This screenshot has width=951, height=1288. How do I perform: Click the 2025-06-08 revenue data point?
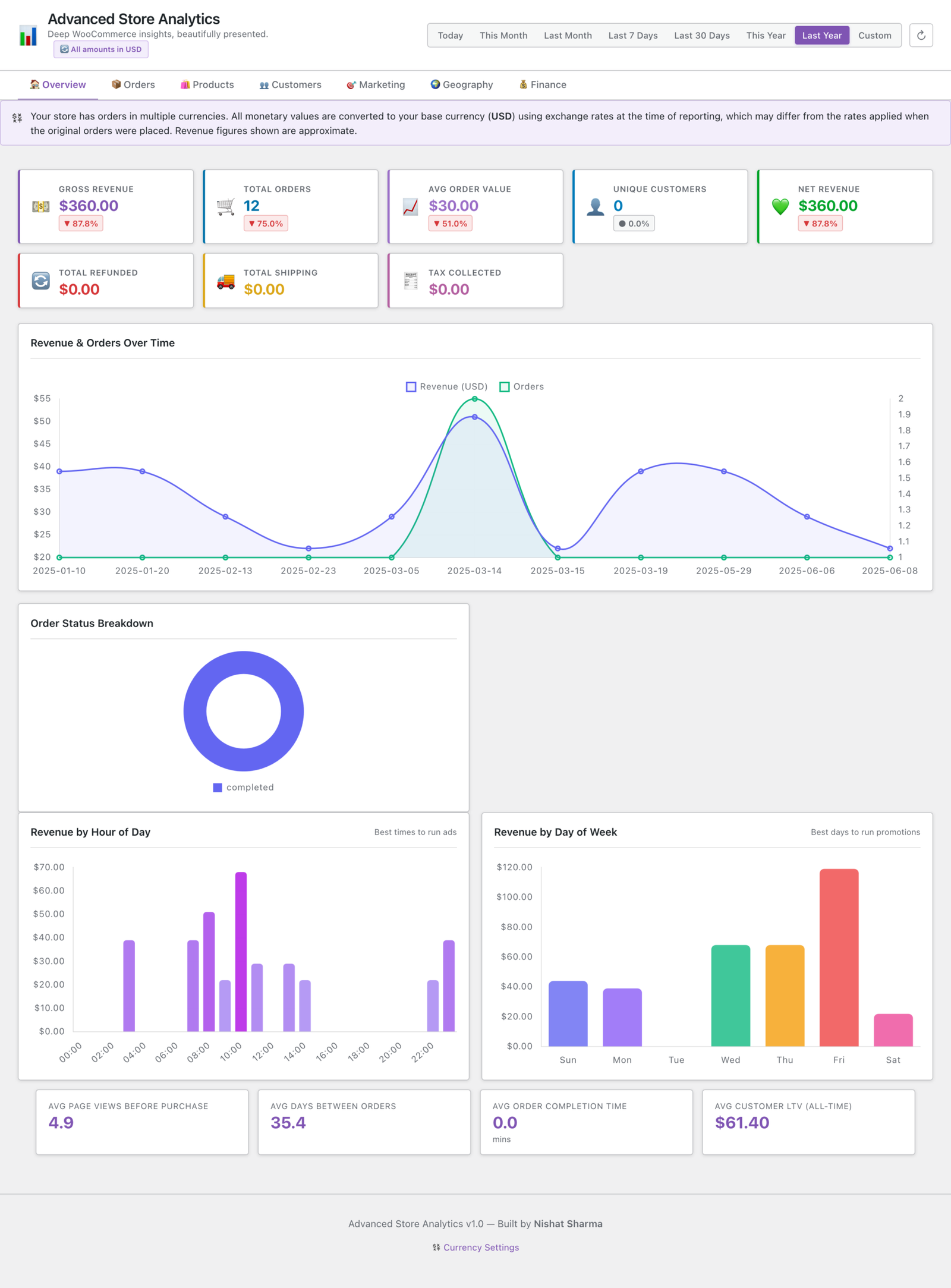(890, 548)
